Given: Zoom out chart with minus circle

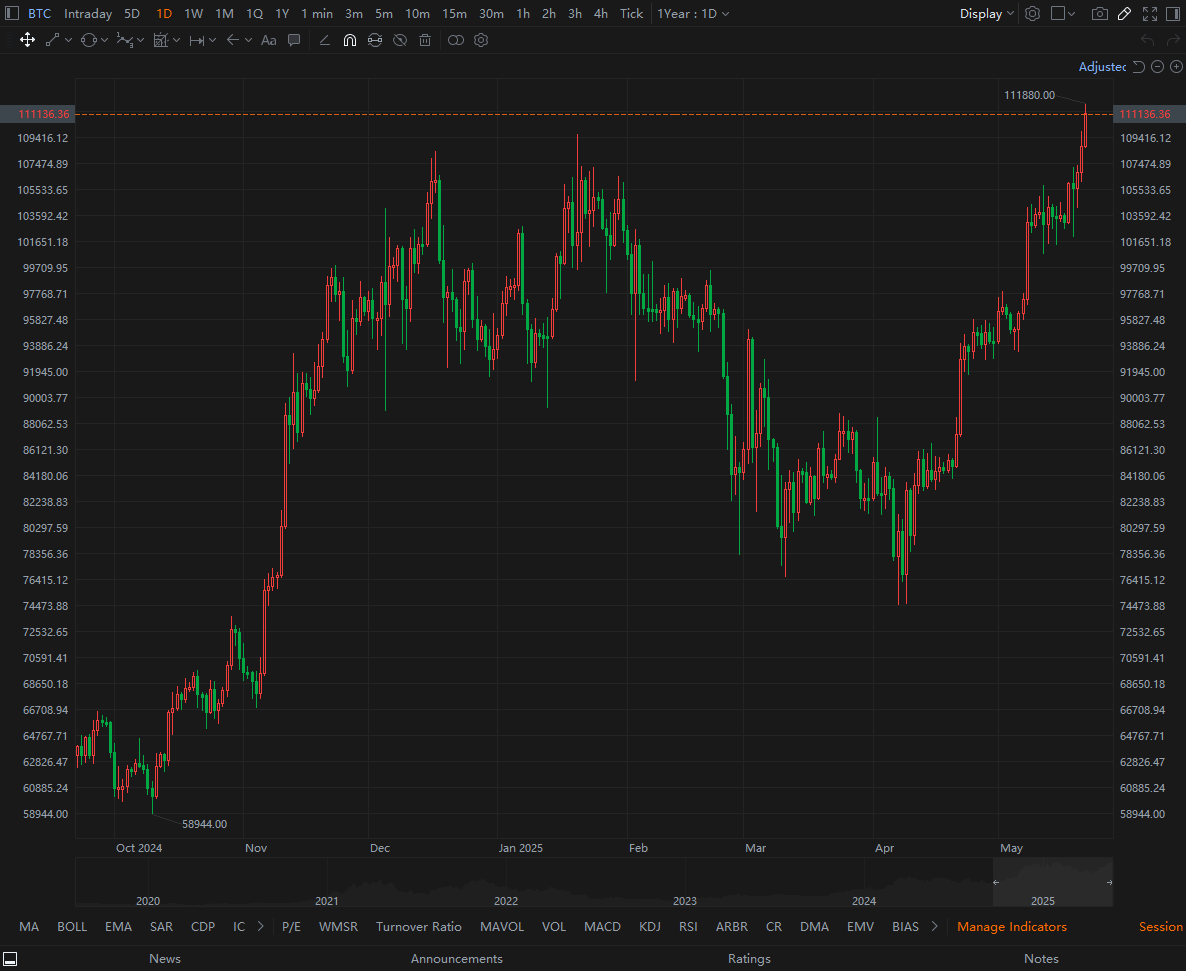Looking at the screenshot, I should point(1157,67).
